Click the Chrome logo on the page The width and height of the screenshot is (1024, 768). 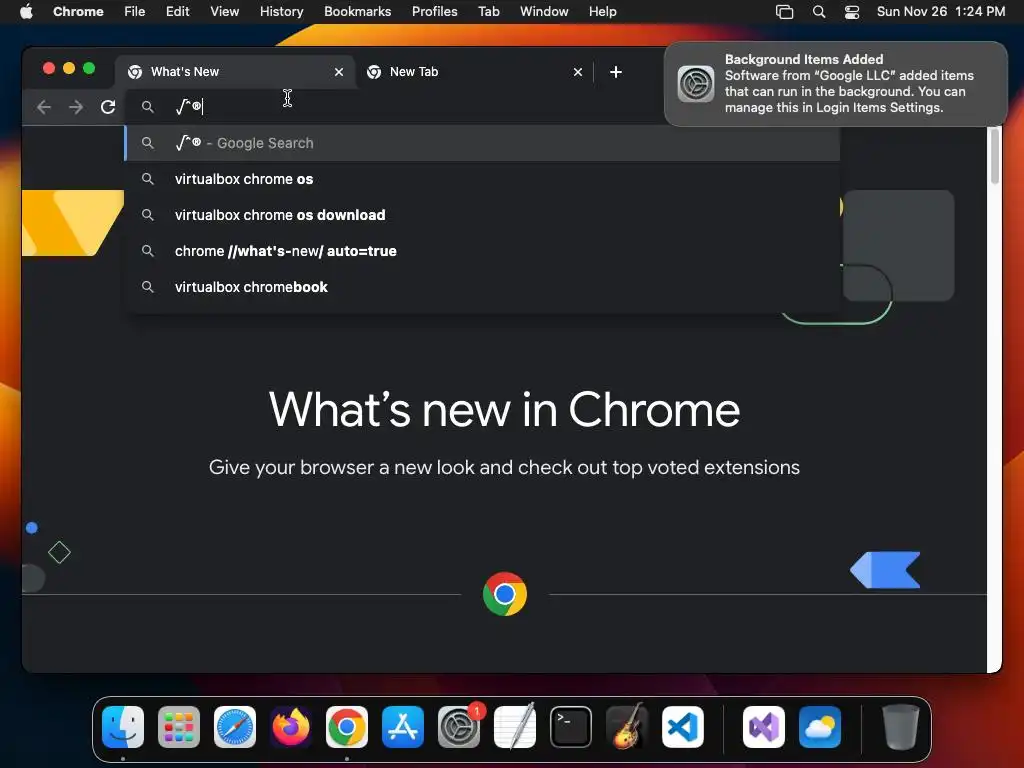click(505, 594)
